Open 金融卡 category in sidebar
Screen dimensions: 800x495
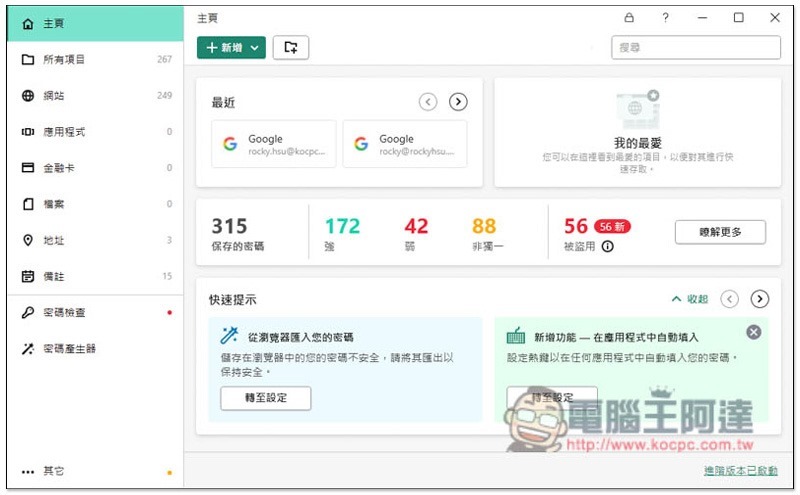point(58,168)
